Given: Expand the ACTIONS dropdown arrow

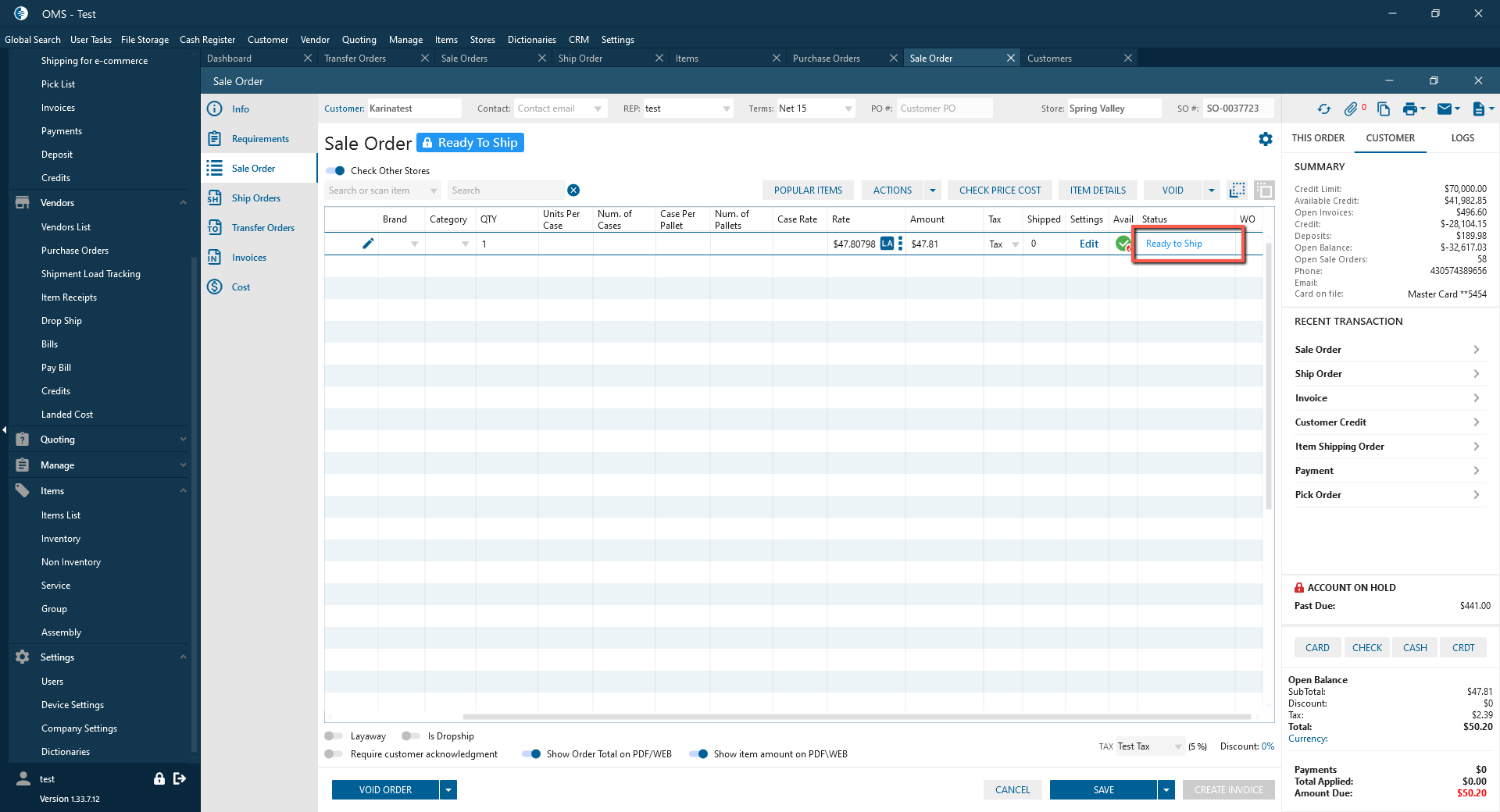Looking at the screenshot, I should point(932,191).
